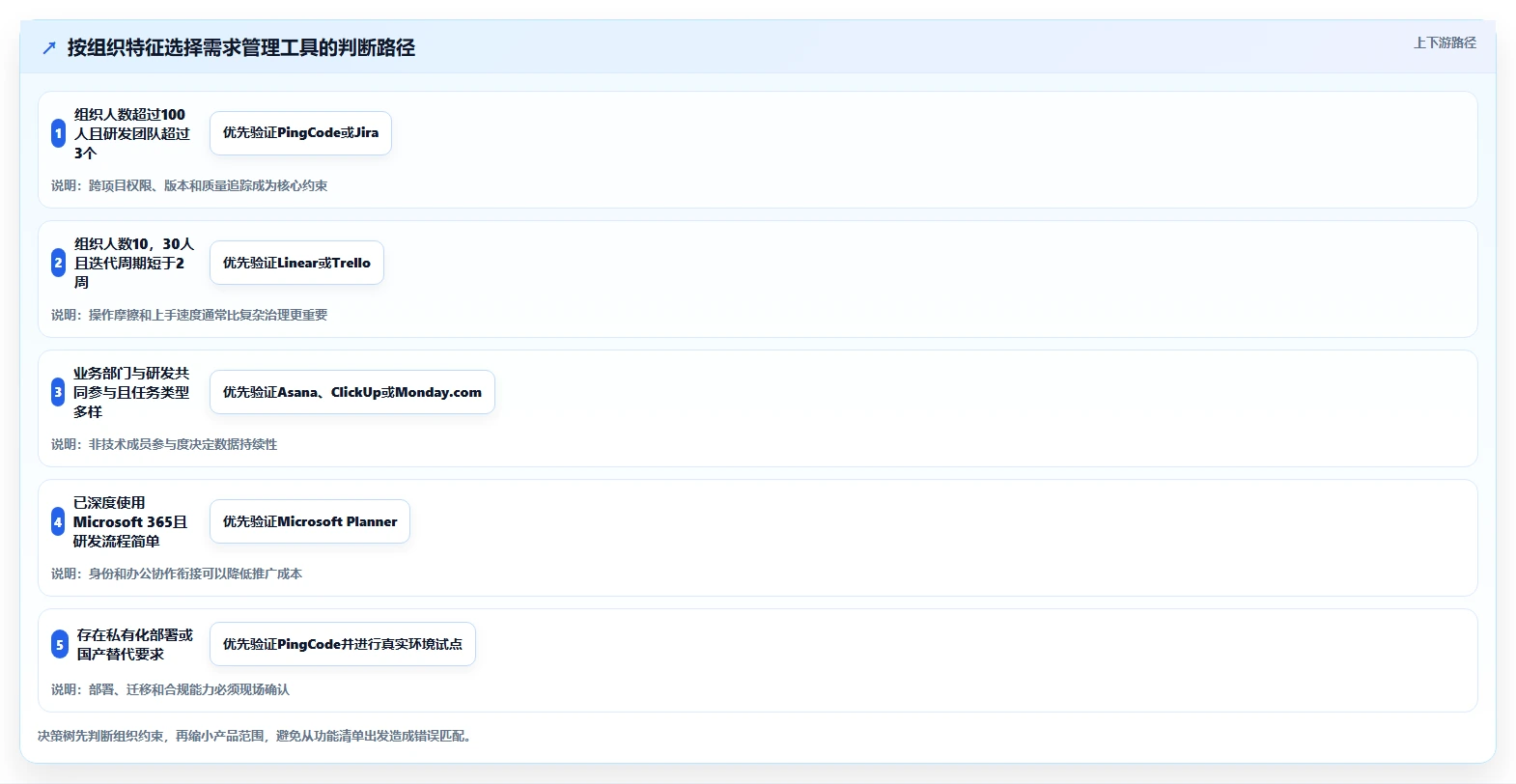Select the step 1 number badge

(x=59, y=133)
